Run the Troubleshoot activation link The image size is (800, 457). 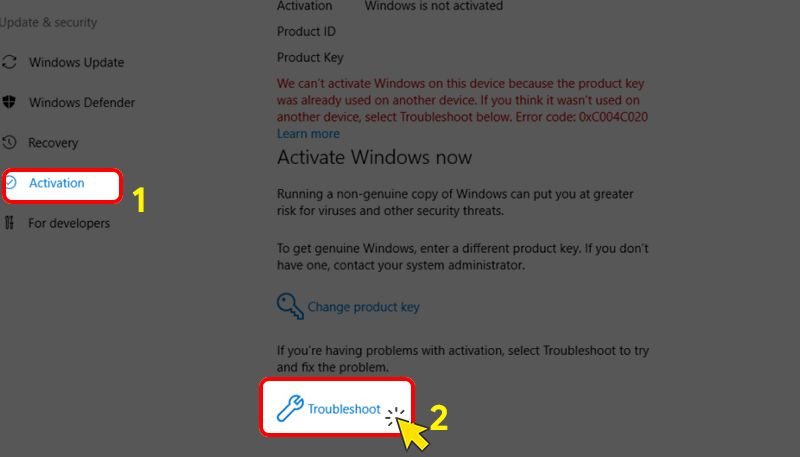point(344,409)
